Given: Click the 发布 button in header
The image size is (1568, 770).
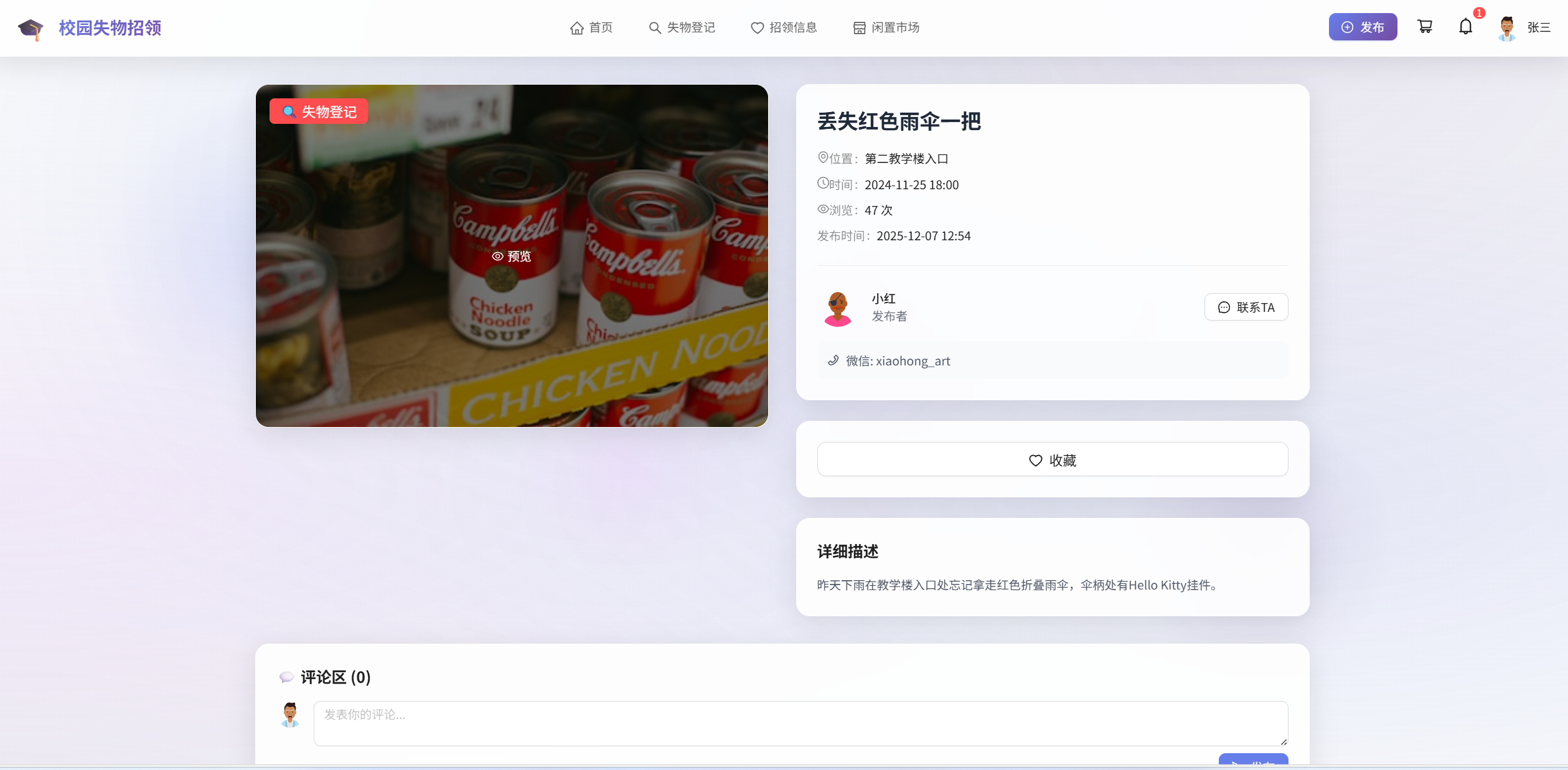Looking at the screenshot, I should 1363,27.
